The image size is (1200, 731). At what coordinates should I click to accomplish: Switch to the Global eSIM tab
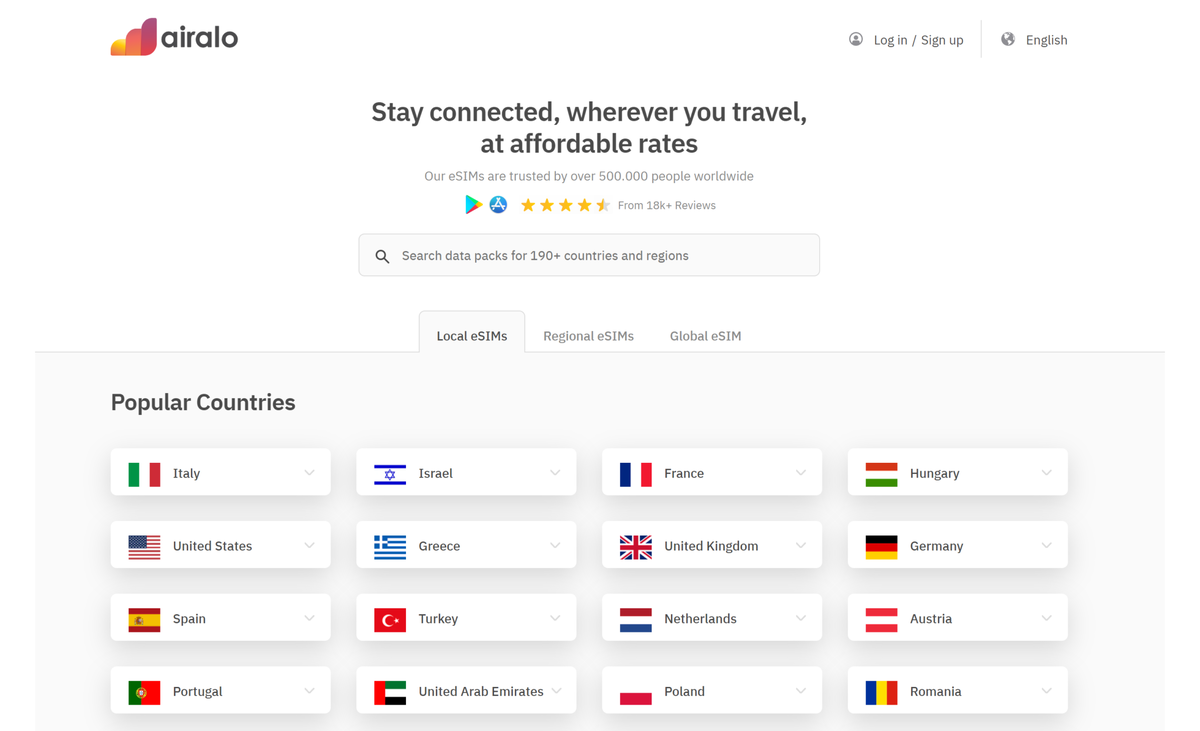tap(705, 336)
